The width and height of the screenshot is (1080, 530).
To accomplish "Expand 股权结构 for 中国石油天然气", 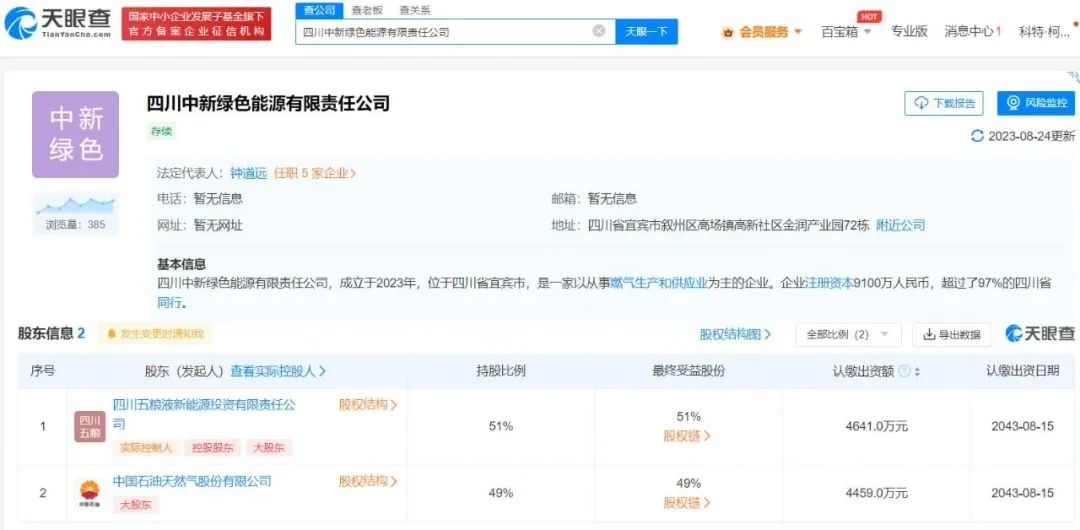I will click(x=368, y=480).
